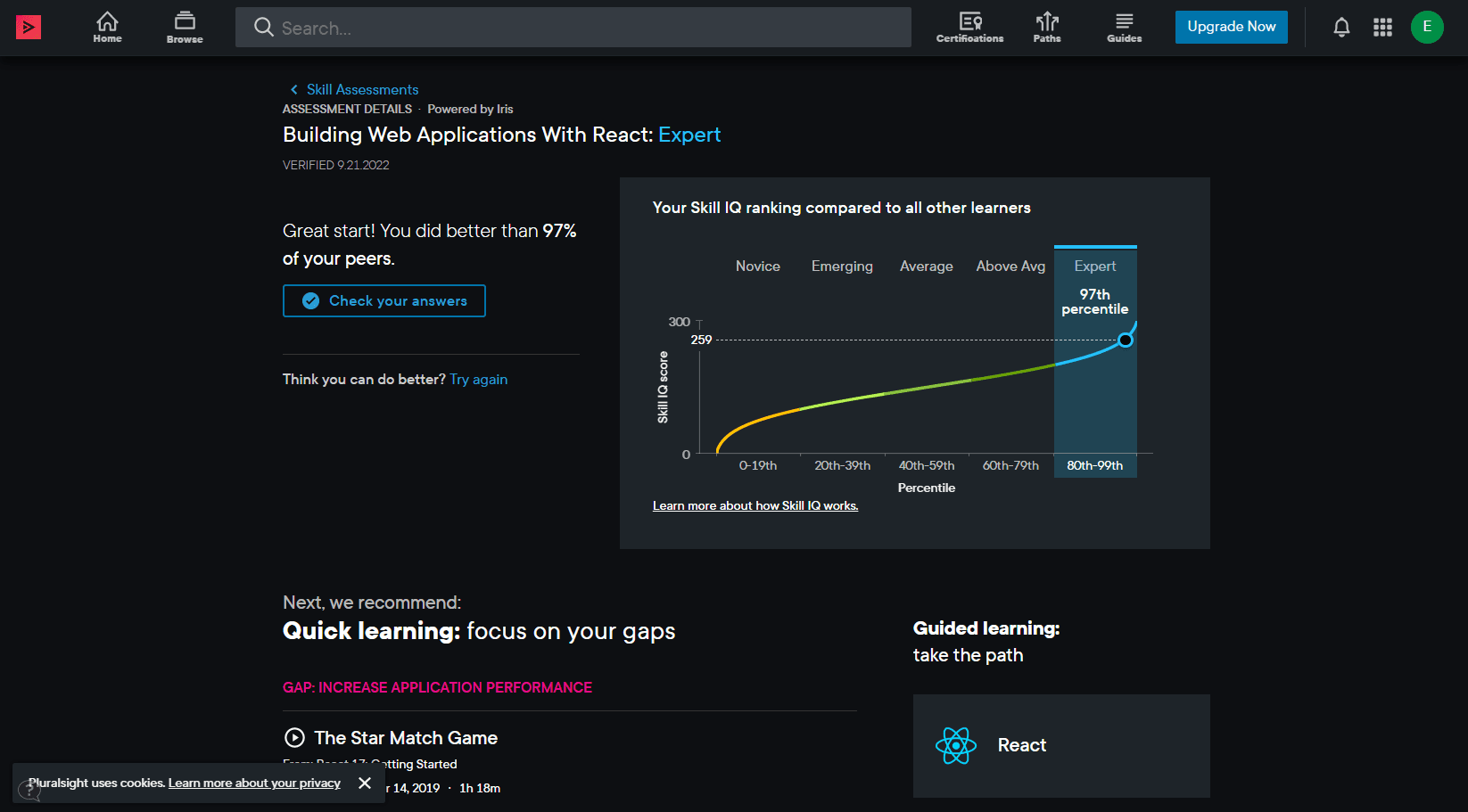Click the Expert level in assessment title
Viewport: 1468px width, 812px height.
pos(689,135)
